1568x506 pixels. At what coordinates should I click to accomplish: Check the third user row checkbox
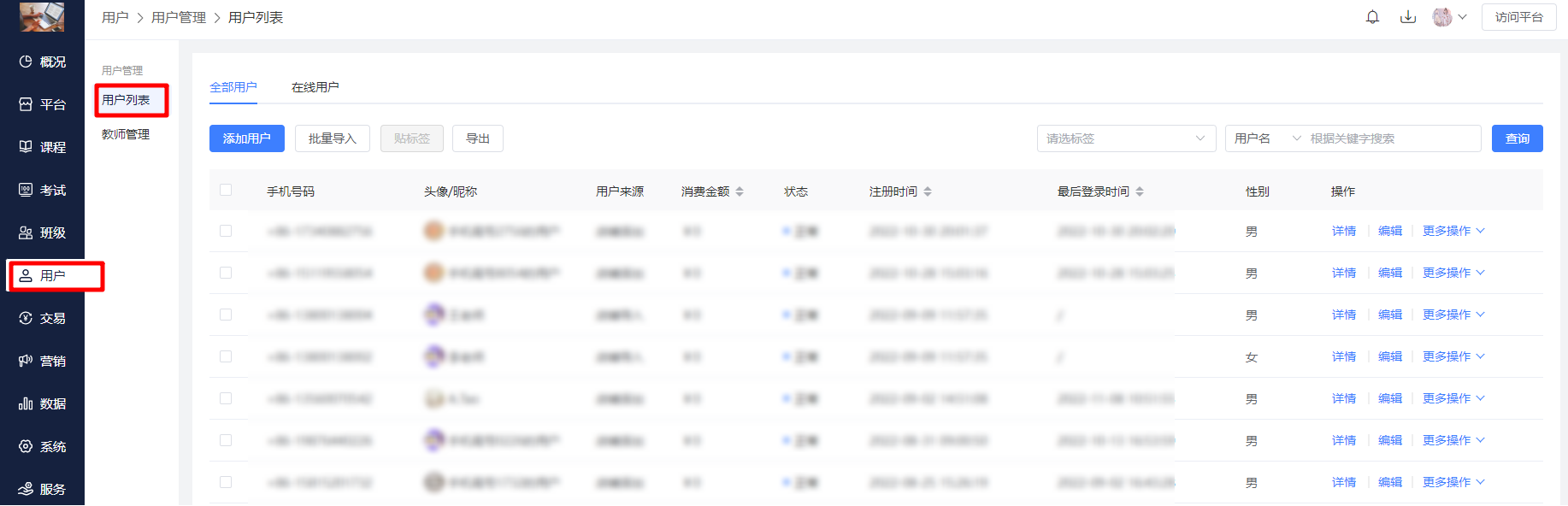point(226,315)
